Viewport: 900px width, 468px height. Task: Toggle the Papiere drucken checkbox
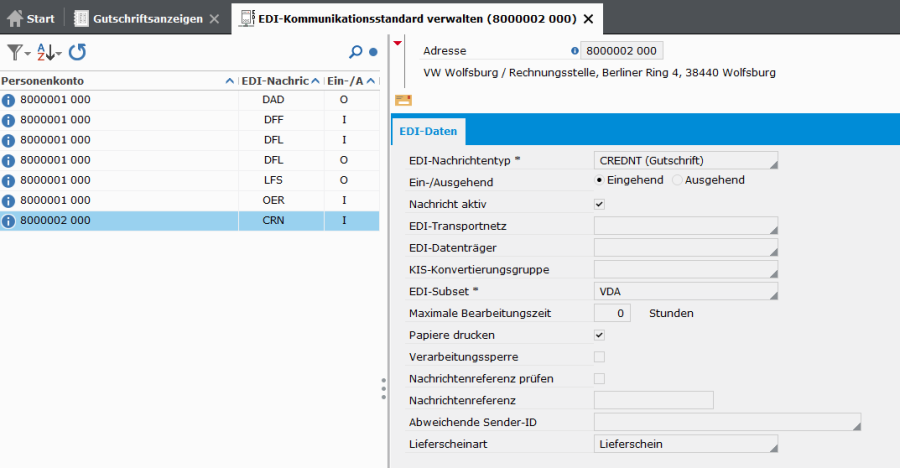[x=599, y=335]
